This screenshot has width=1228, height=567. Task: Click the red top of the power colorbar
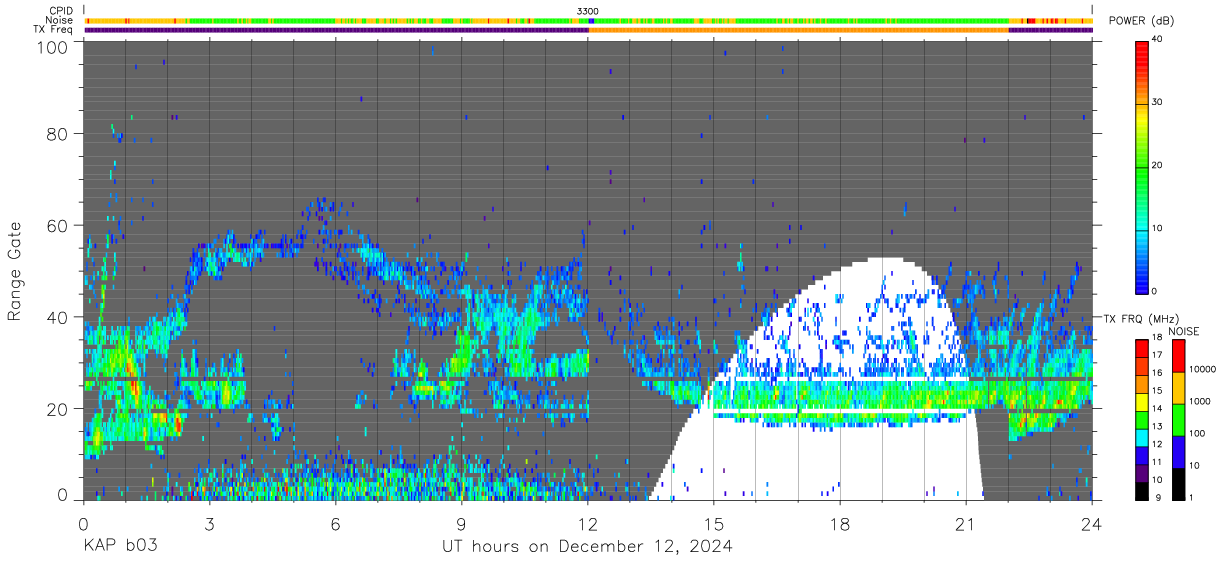[x=1141, y=50]
